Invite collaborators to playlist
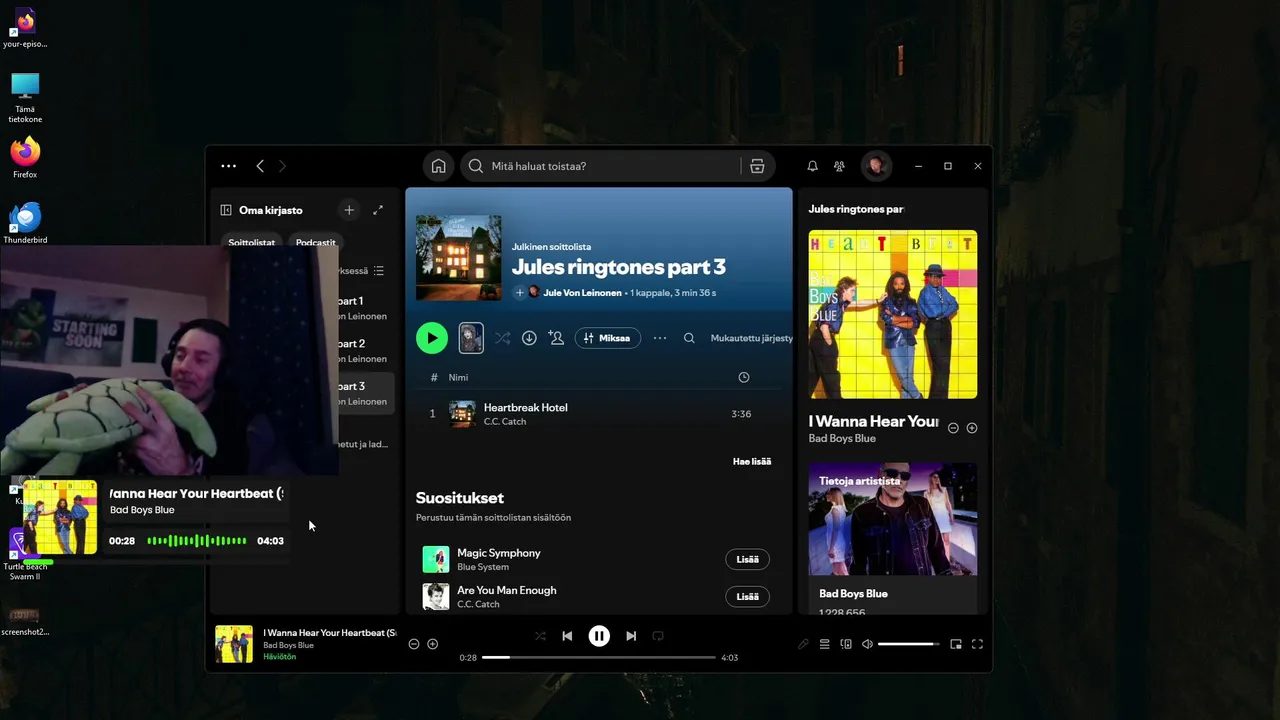 pyautogui.click(x=556, y=338)
